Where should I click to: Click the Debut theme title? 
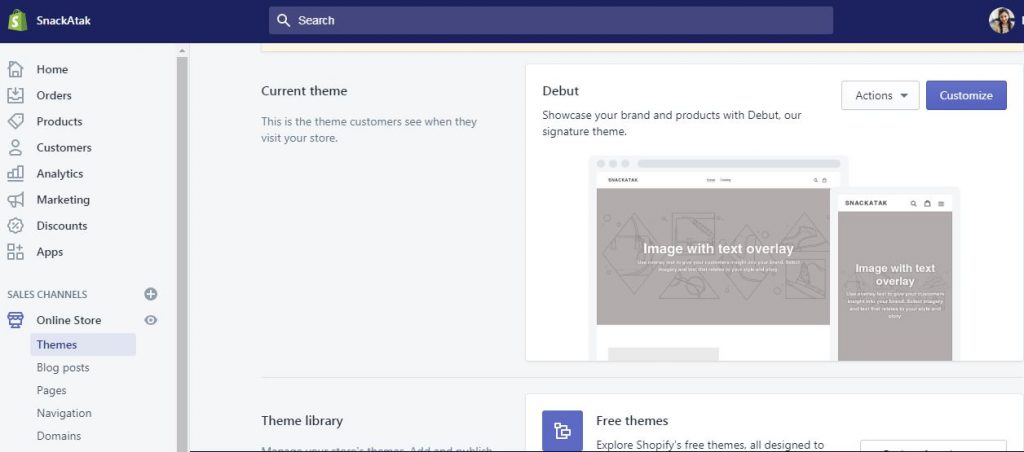pyautogui.click(x=560, y=91)
